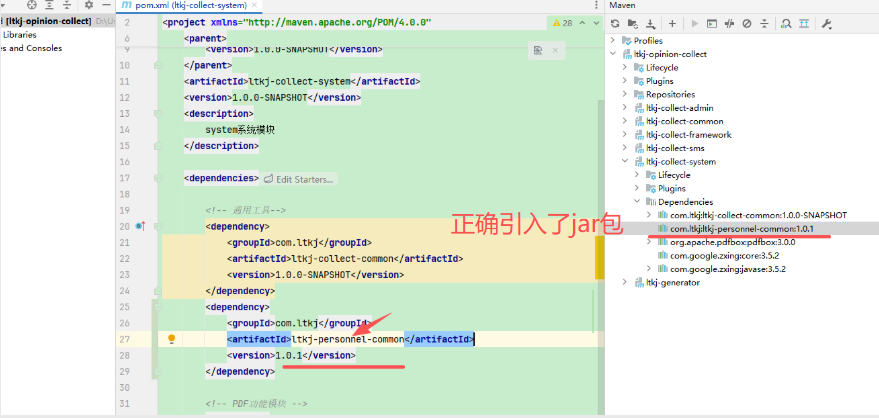Select [ltkj-opinion-collect] project root
This screenshot has height=418, width=879.
(47, 21)
